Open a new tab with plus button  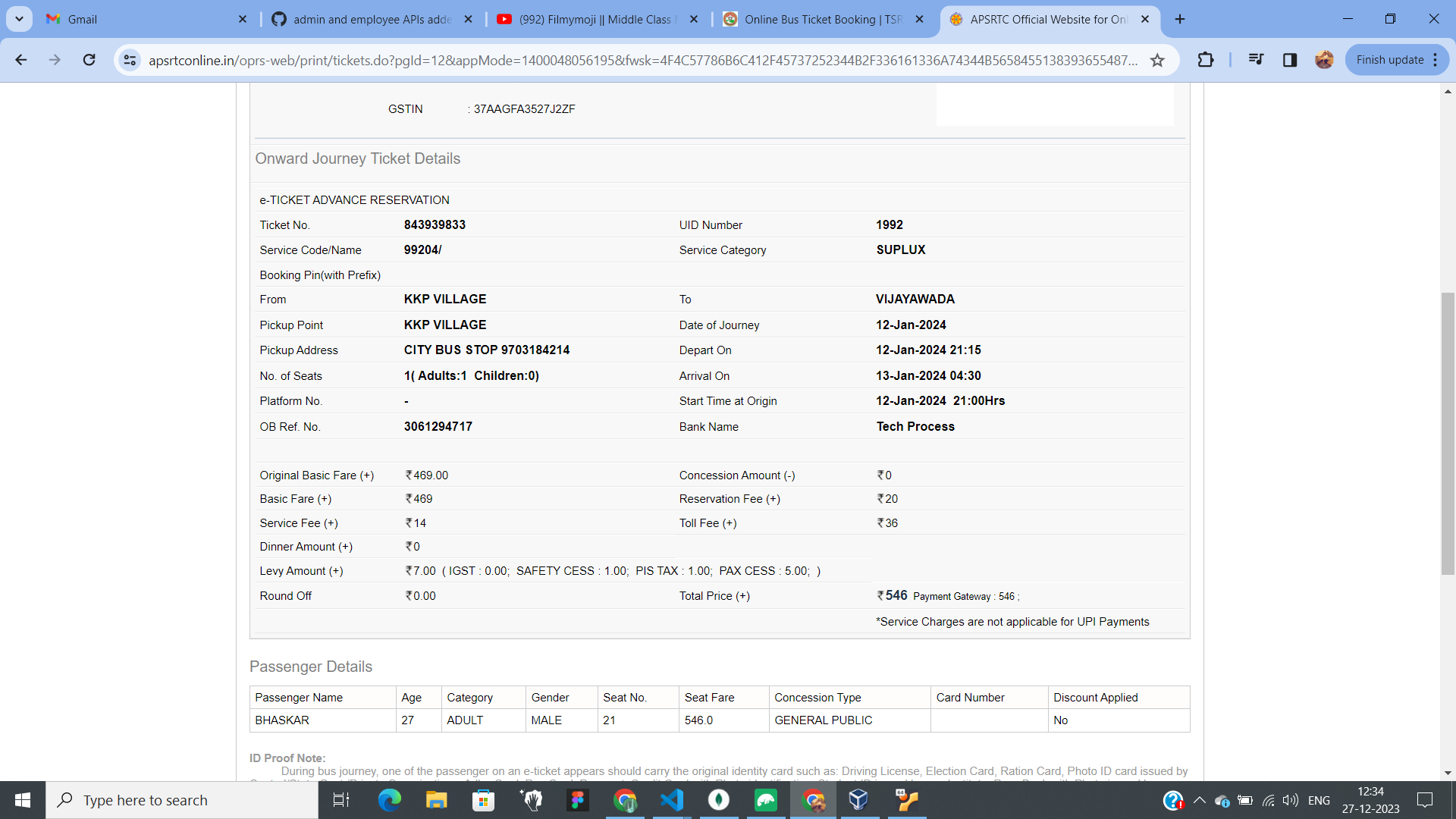(x=1180, y=19)
